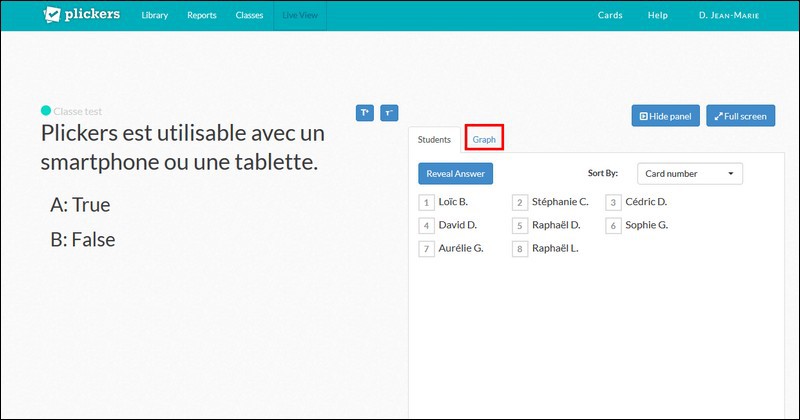This screenshot has height=420, width=800.
Task: Switch to the Graph tab
Action: pyautogui.click(x=485, y=140)
